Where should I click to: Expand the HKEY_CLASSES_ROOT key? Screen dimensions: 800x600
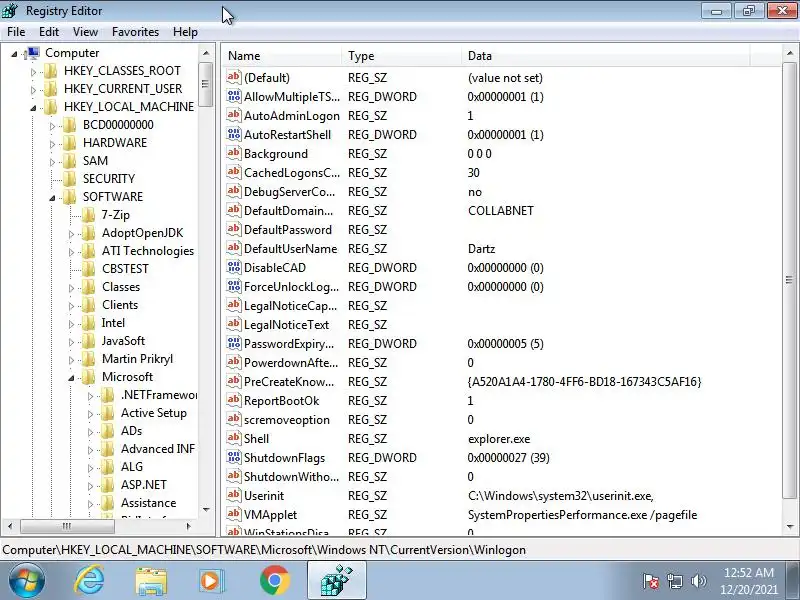34,72
